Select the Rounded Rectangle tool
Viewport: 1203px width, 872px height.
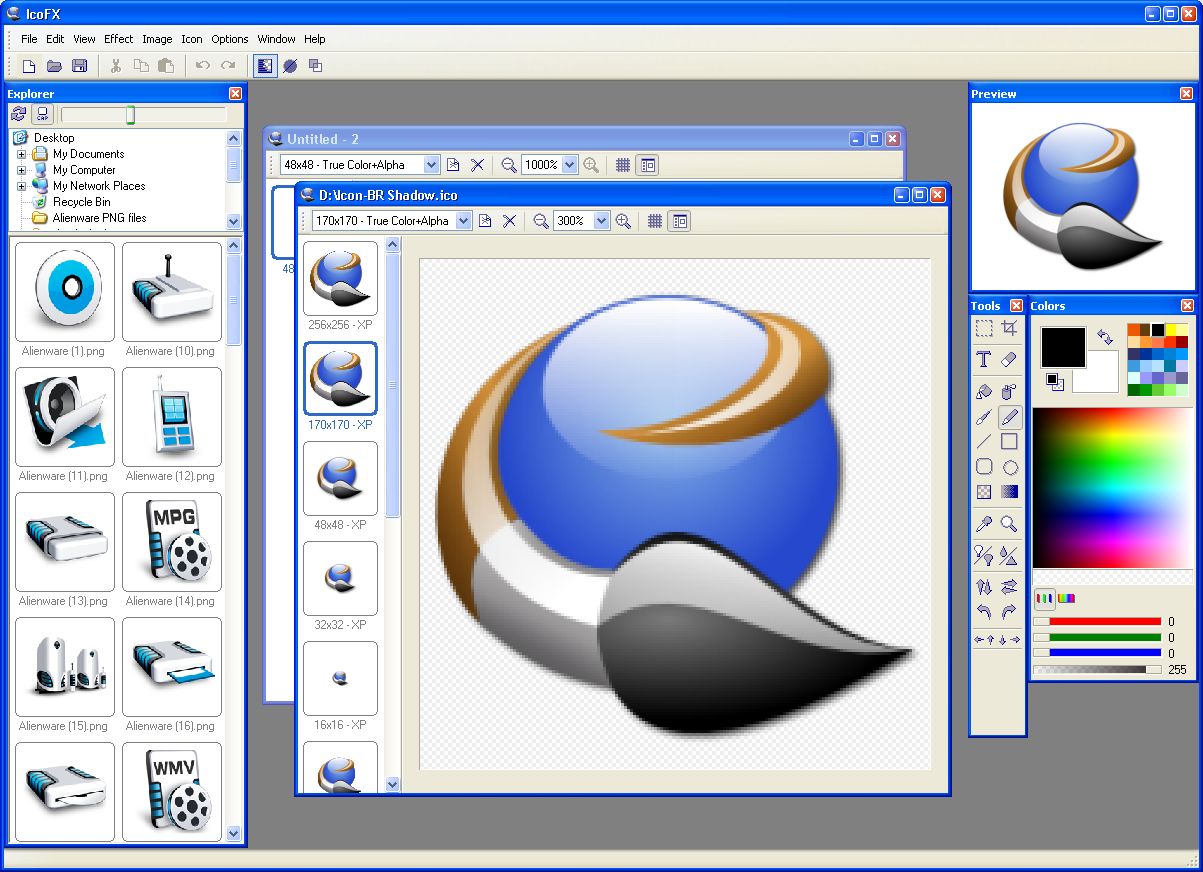click(984, 467)
